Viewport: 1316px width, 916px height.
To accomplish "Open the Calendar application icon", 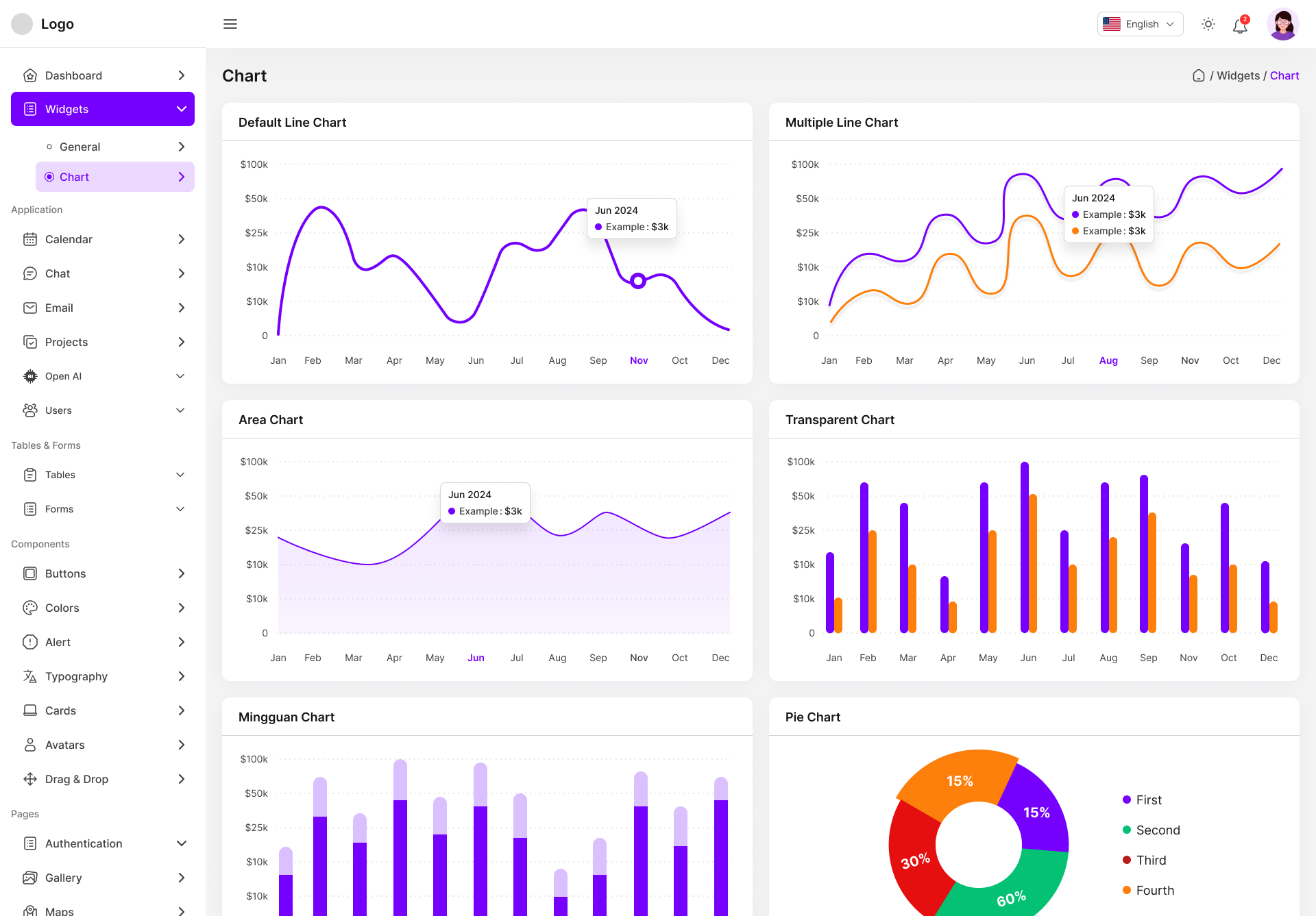I will [x=30, y=239].
